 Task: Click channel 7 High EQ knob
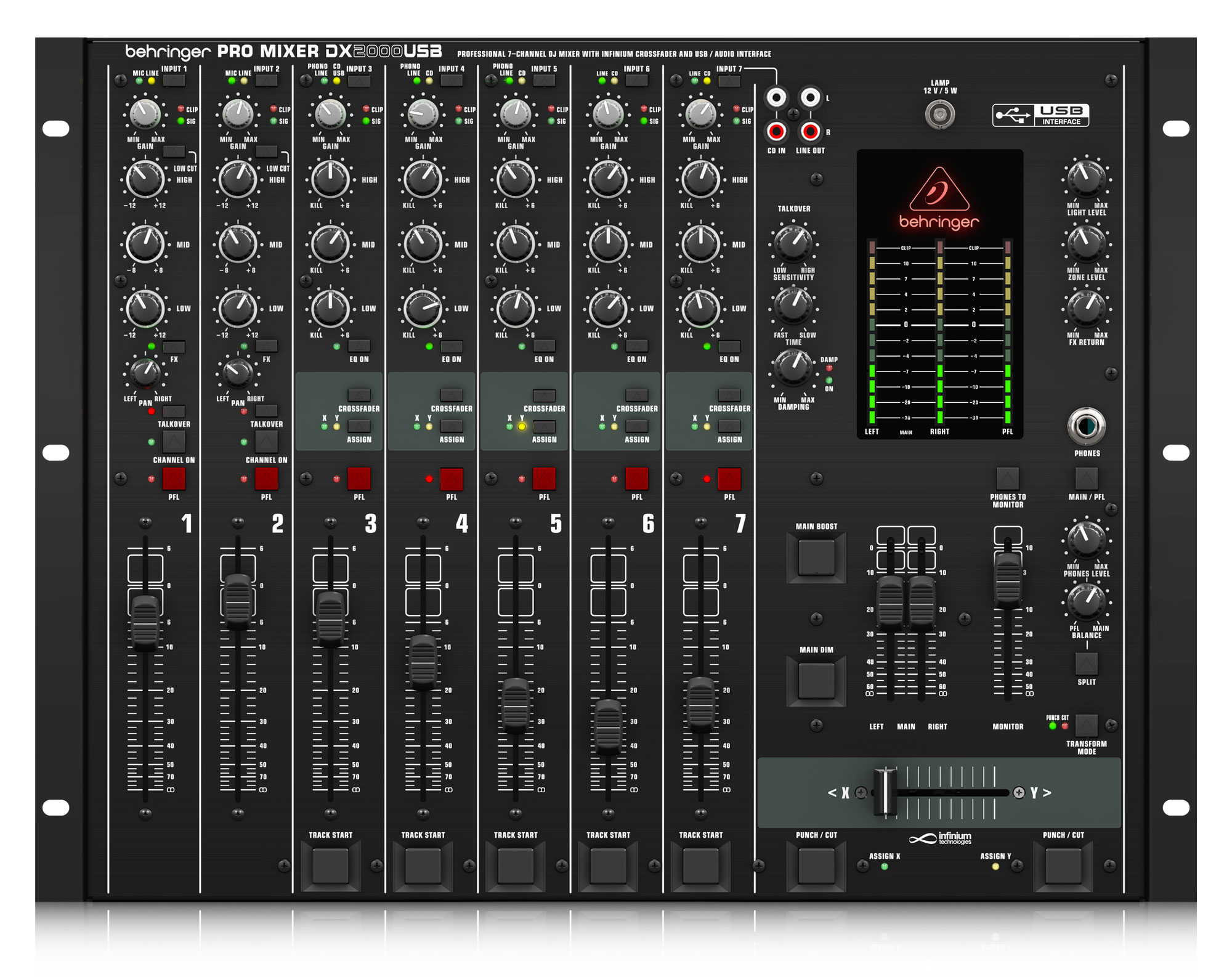(x=701, y=179)
